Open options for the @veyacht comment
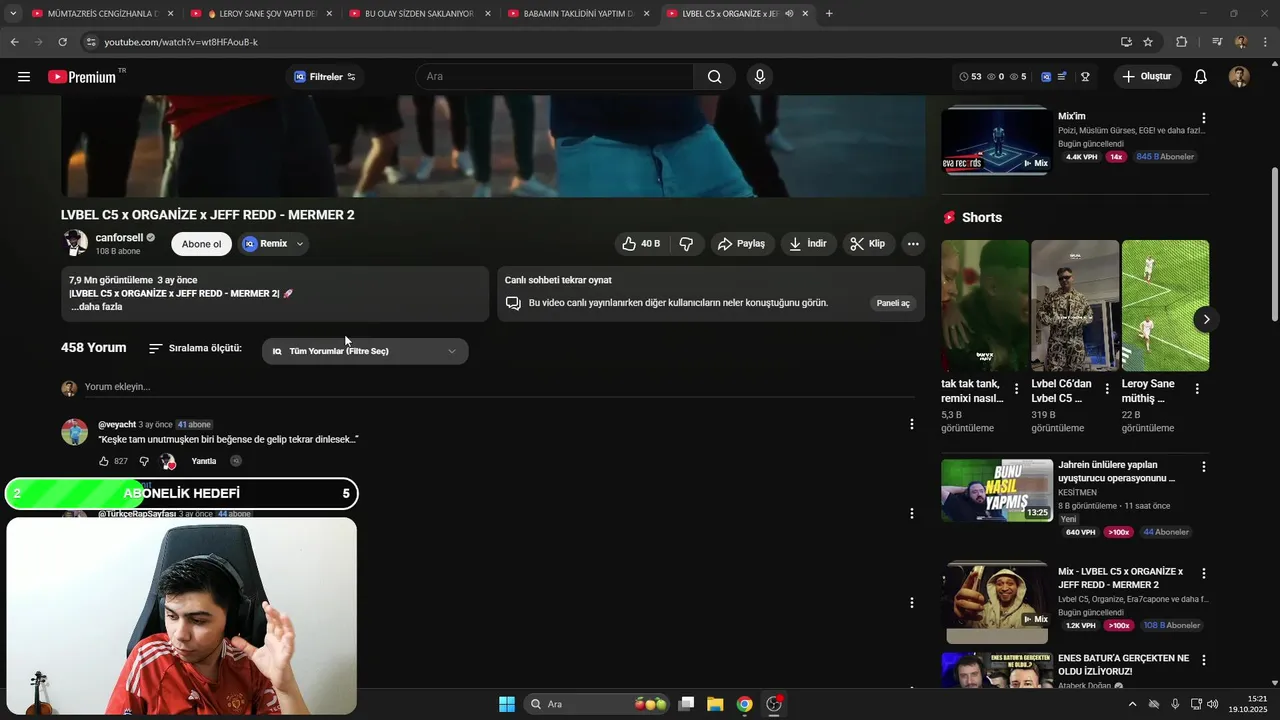Image resolution: width=1280 pixels, height=720 pixels. [911, 424]
